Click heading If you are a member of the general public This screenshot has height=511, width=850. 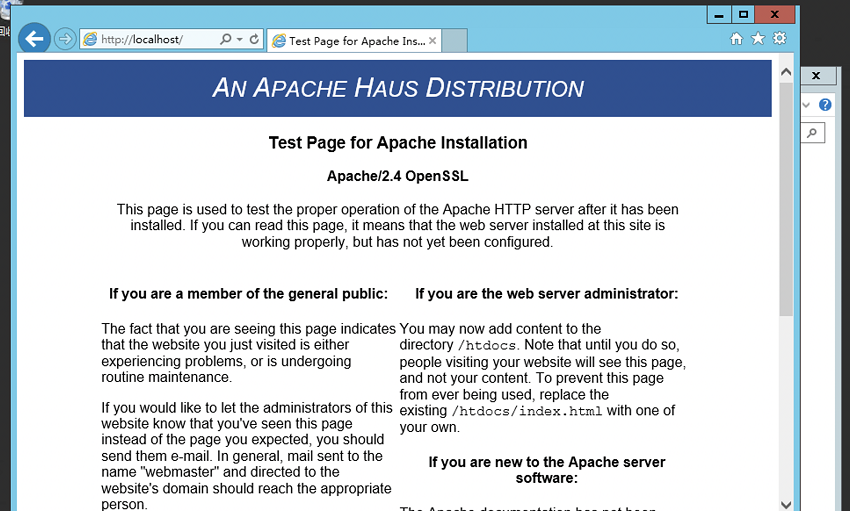point(248,294)
